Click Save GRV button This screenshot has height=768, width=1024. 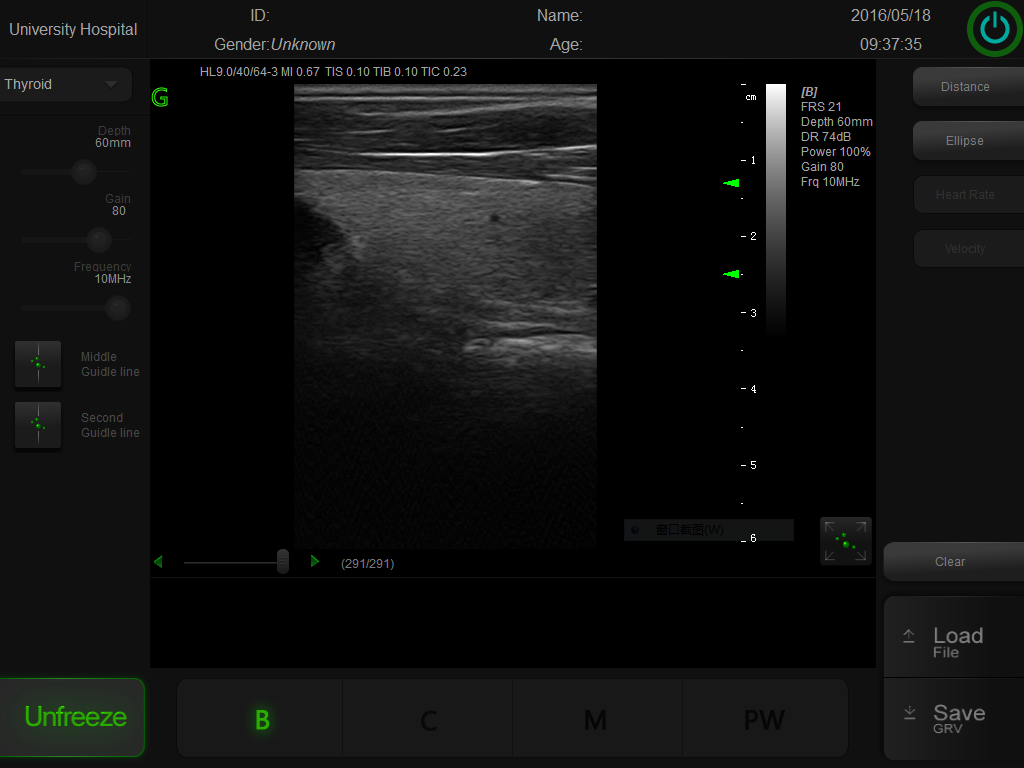pos(954,718)
